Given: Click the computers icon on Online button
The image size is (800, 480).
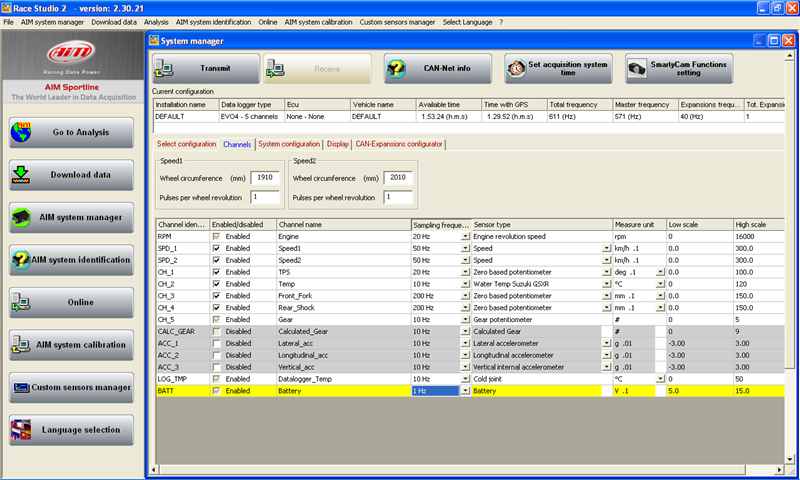Looking at the screenshot, I should (x=21, y=302).
